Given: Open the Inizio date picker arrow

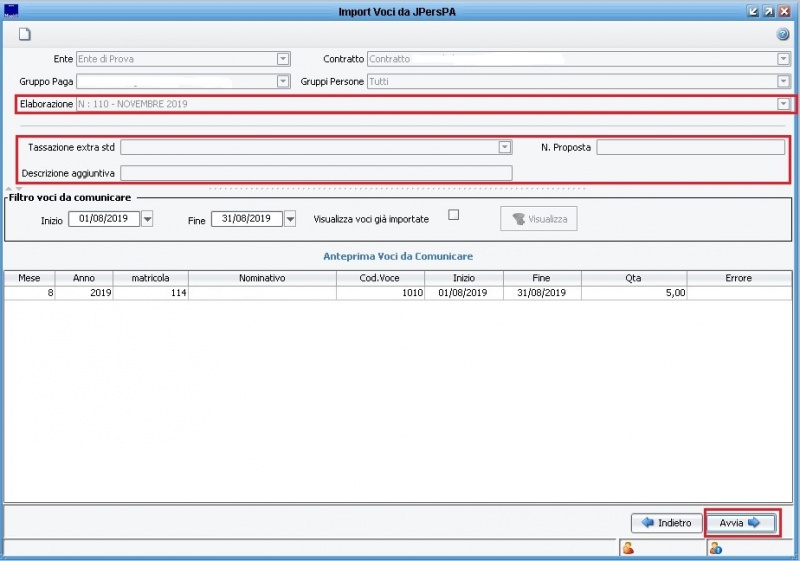Looking at the screenshot, I should coord(147,218).
